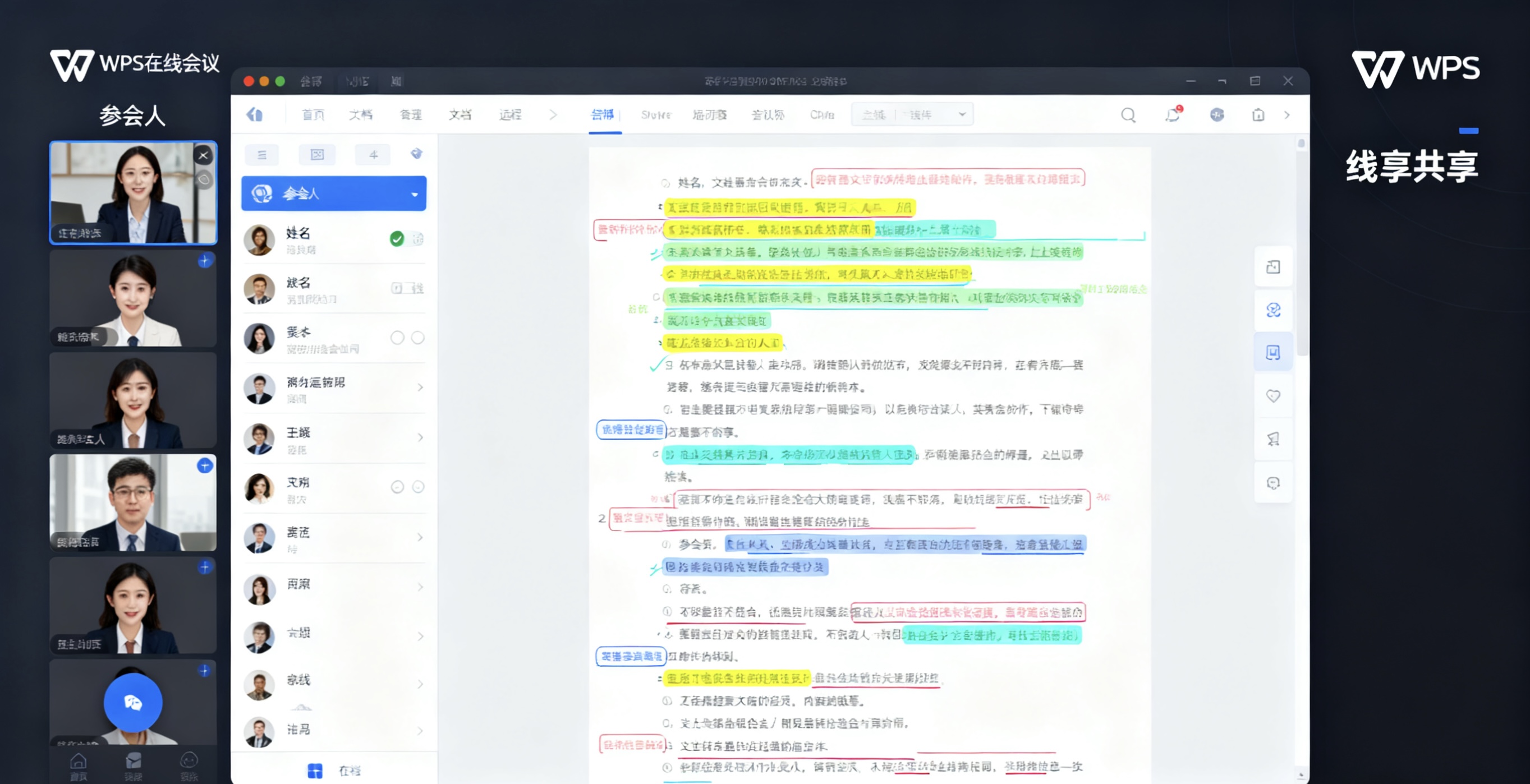Select the first home tab in the top navigation

pyautogui.click(x=313, y=114)
